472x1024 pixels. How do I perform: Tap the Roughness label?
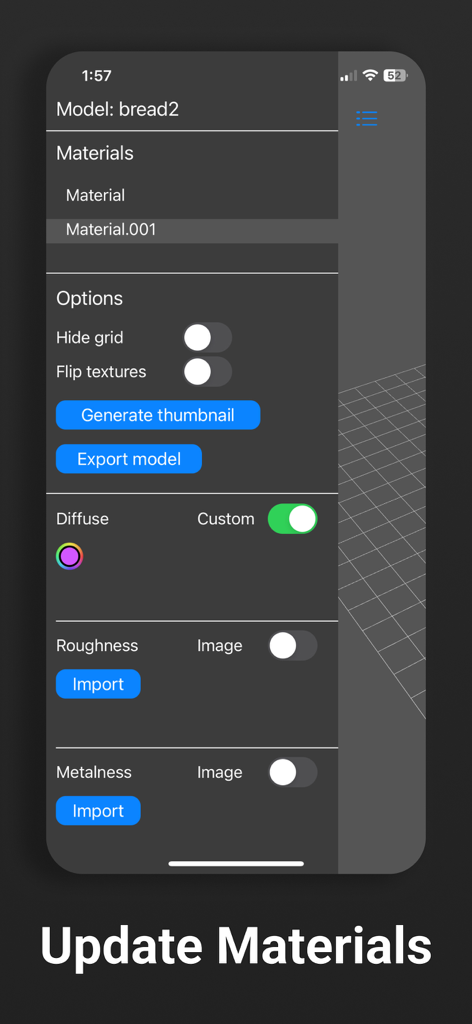point(97,645)
